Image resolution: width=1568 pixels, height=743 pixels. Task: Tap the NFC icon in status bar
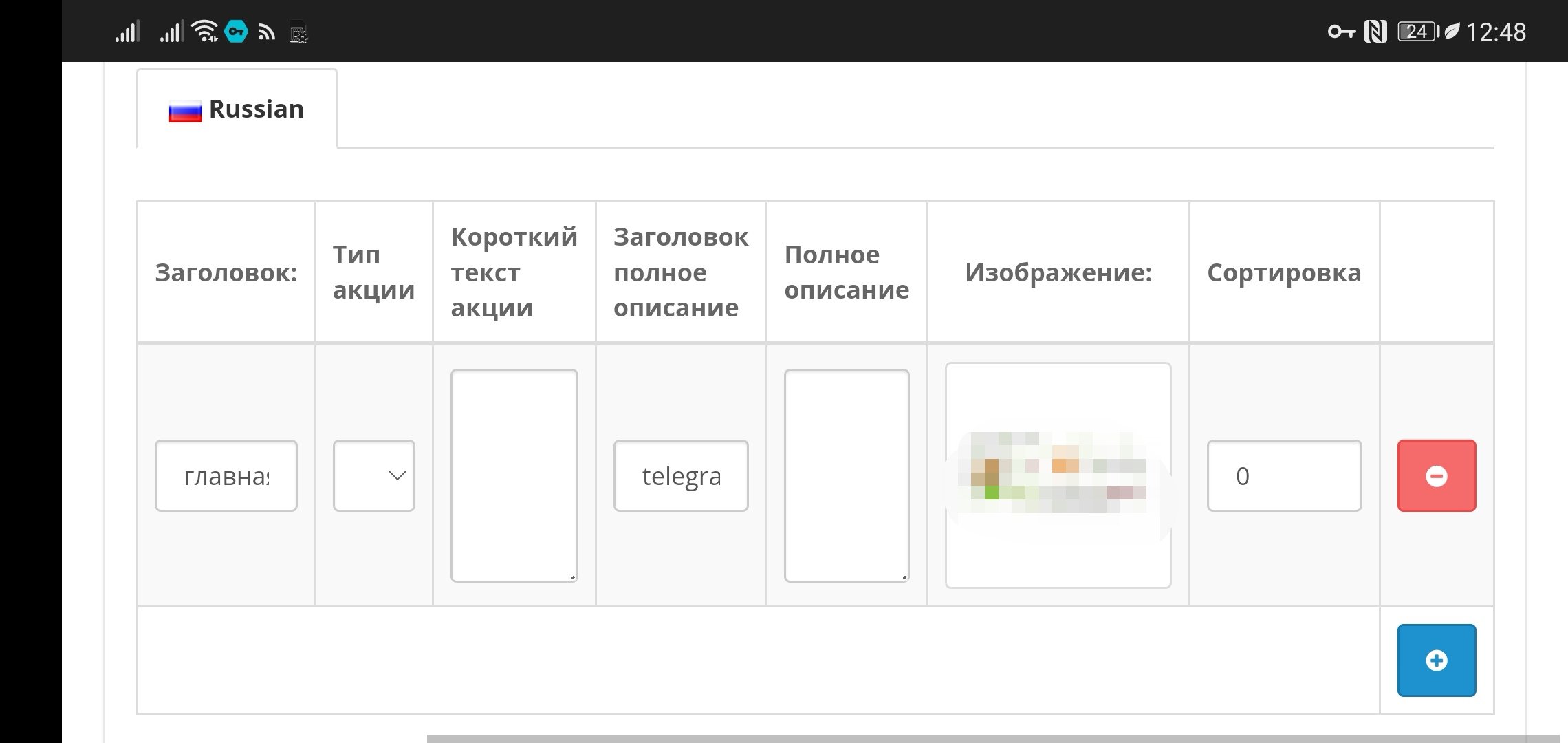[1375, 32]
